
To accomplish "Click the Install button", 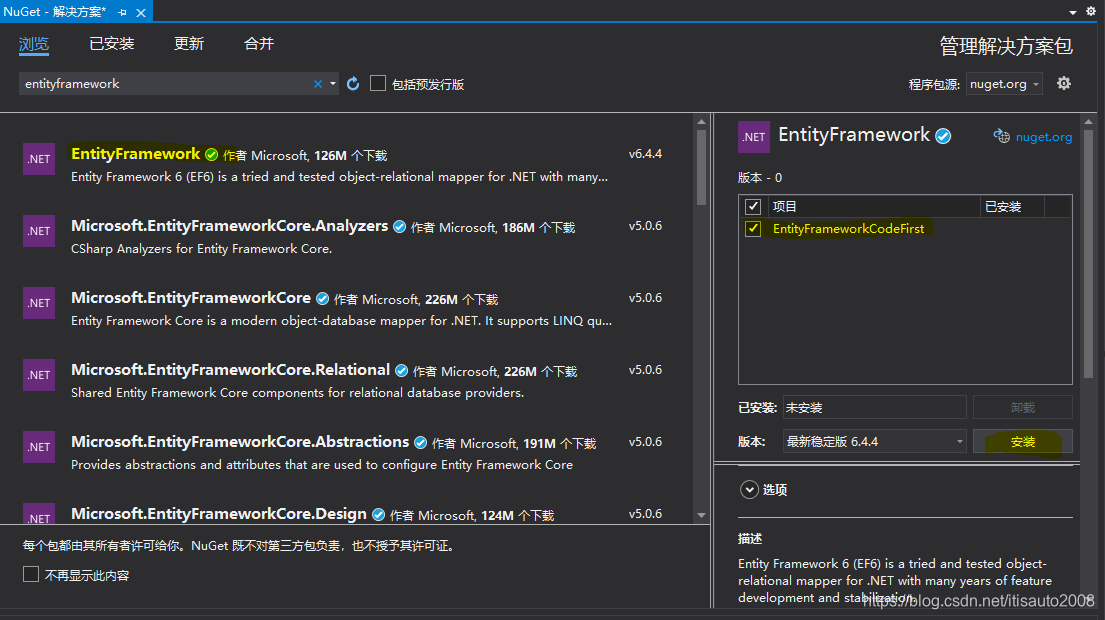I will point(1023,441).
